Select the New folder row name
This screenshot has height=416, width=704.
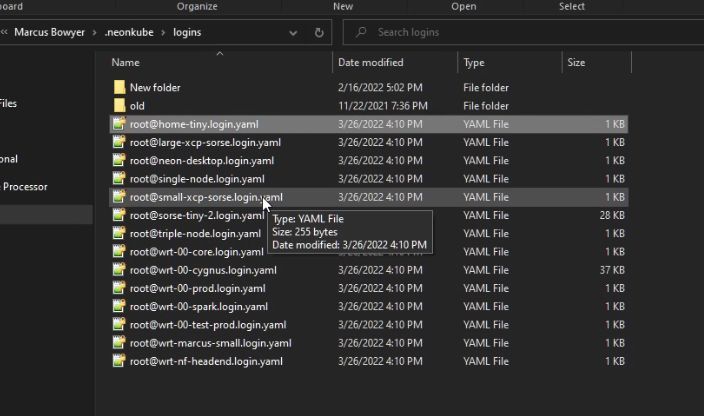[155, 88]
